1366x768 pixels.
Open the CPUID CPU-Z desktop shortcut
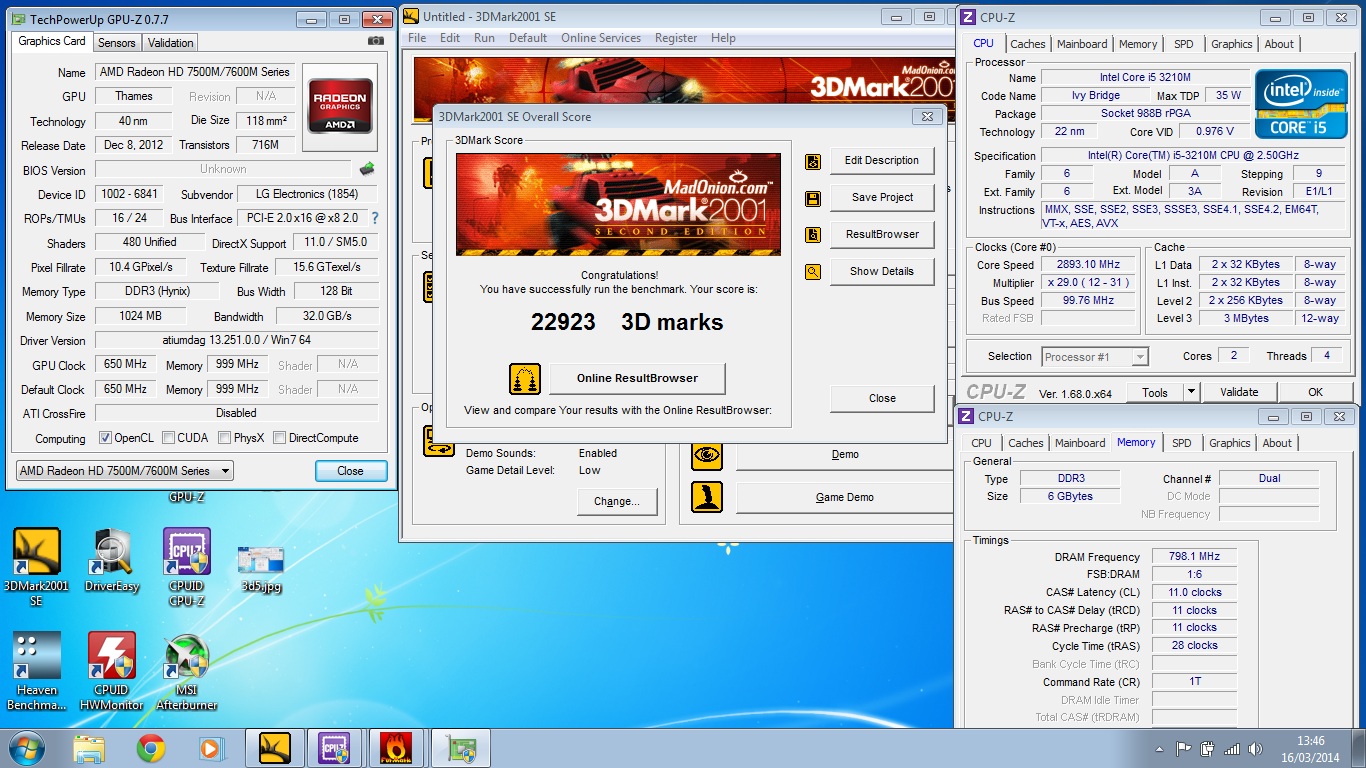click(x=186, y=568)
